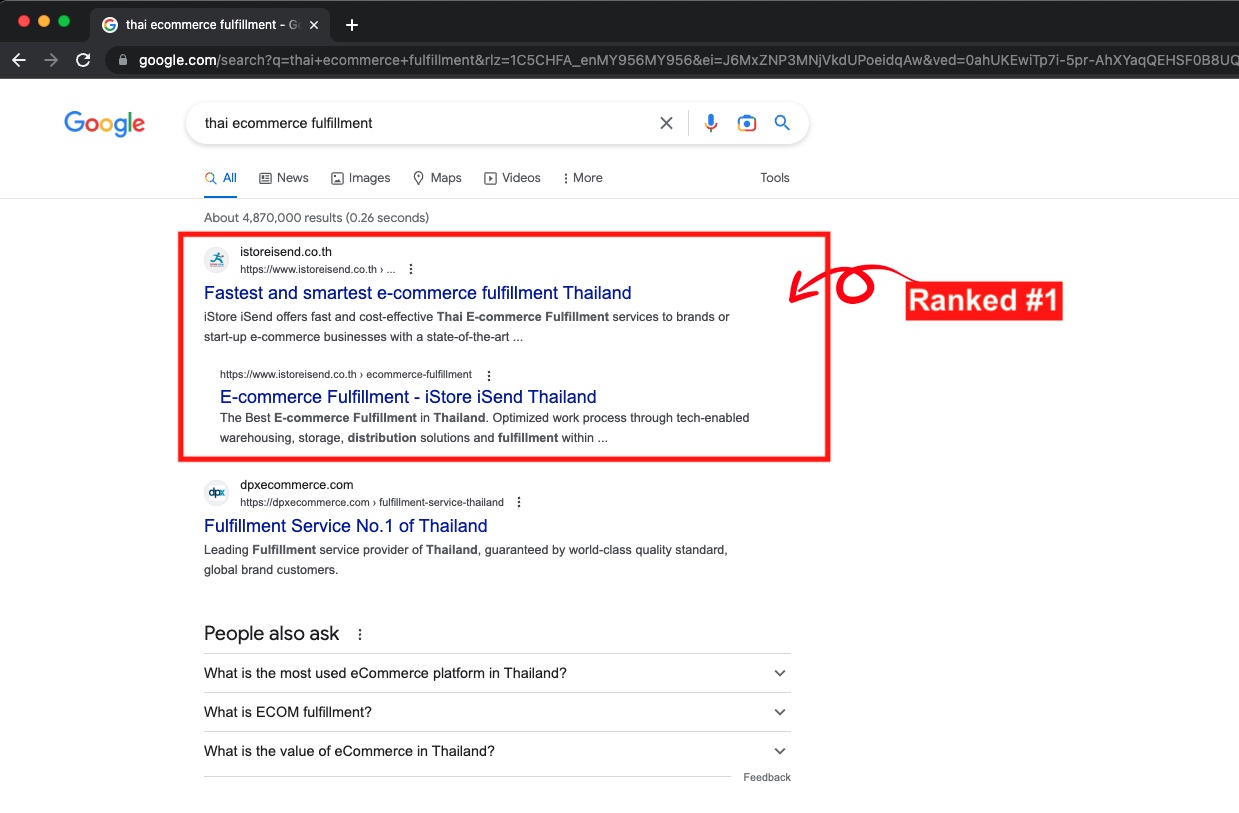Click the dpxecommerce.com site favicon
This screenshot has height=813, width=1239.
[x=217, y=493]
